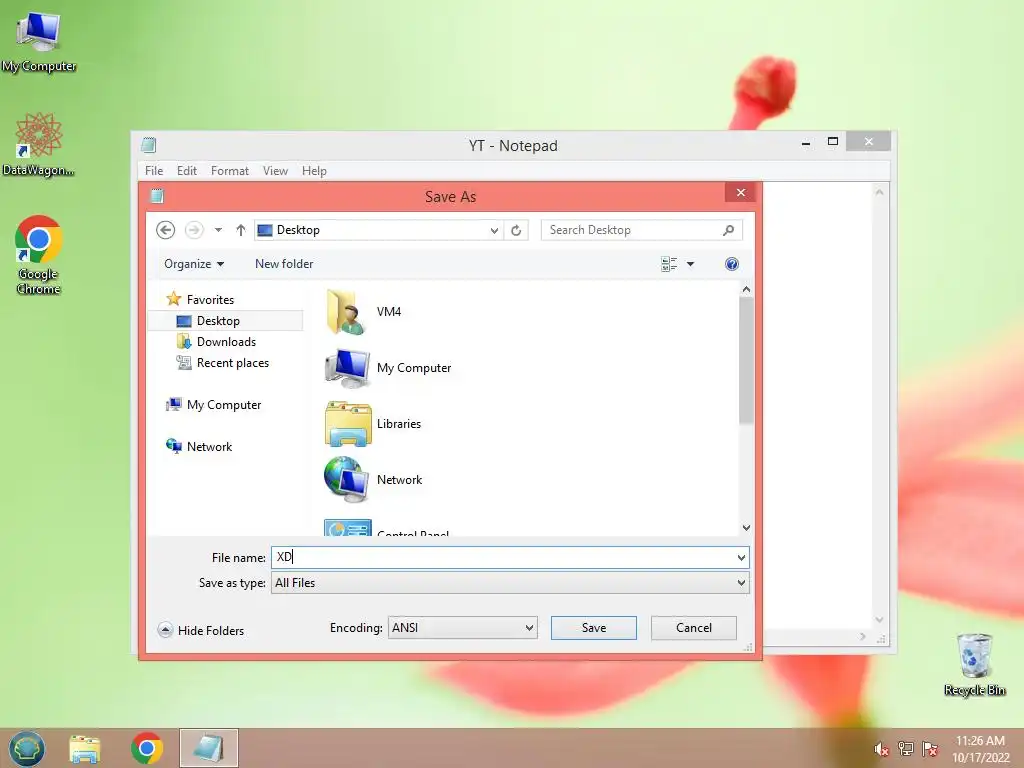
Task: Go up one folder level
Action: pos(240,230)
